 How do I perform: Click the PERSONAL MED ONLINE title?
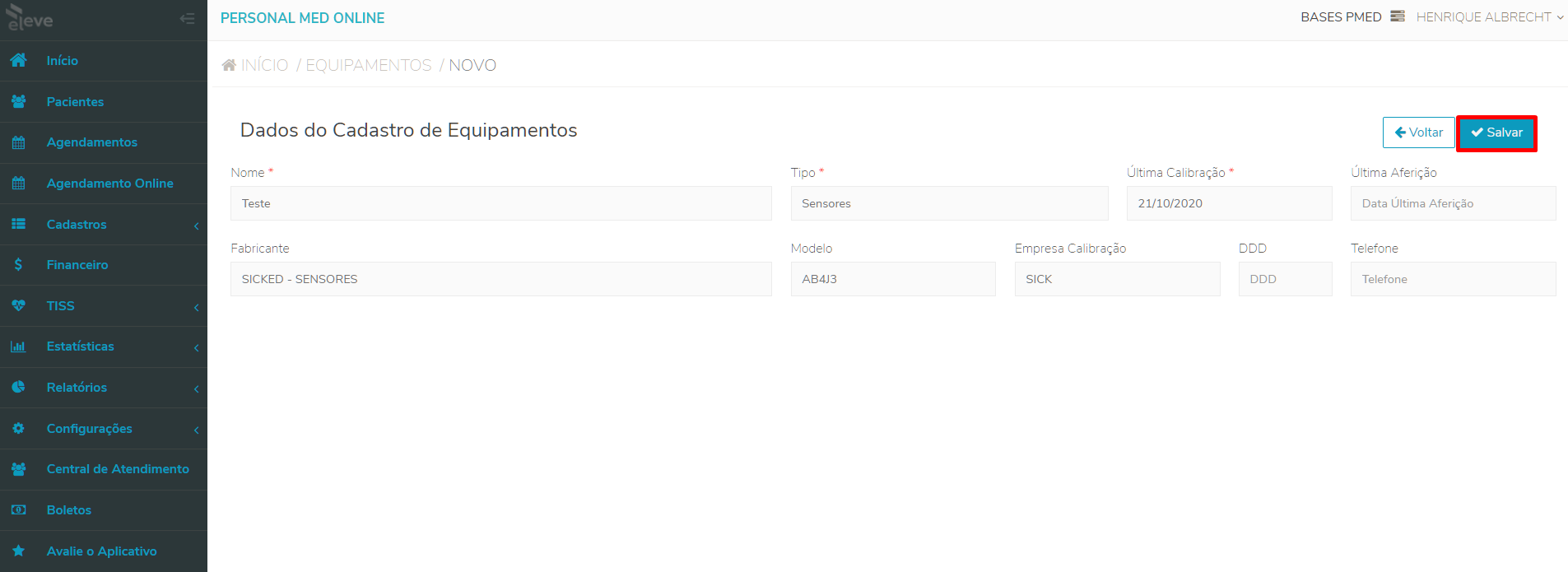pyautogui.click(x=302, y=18)
